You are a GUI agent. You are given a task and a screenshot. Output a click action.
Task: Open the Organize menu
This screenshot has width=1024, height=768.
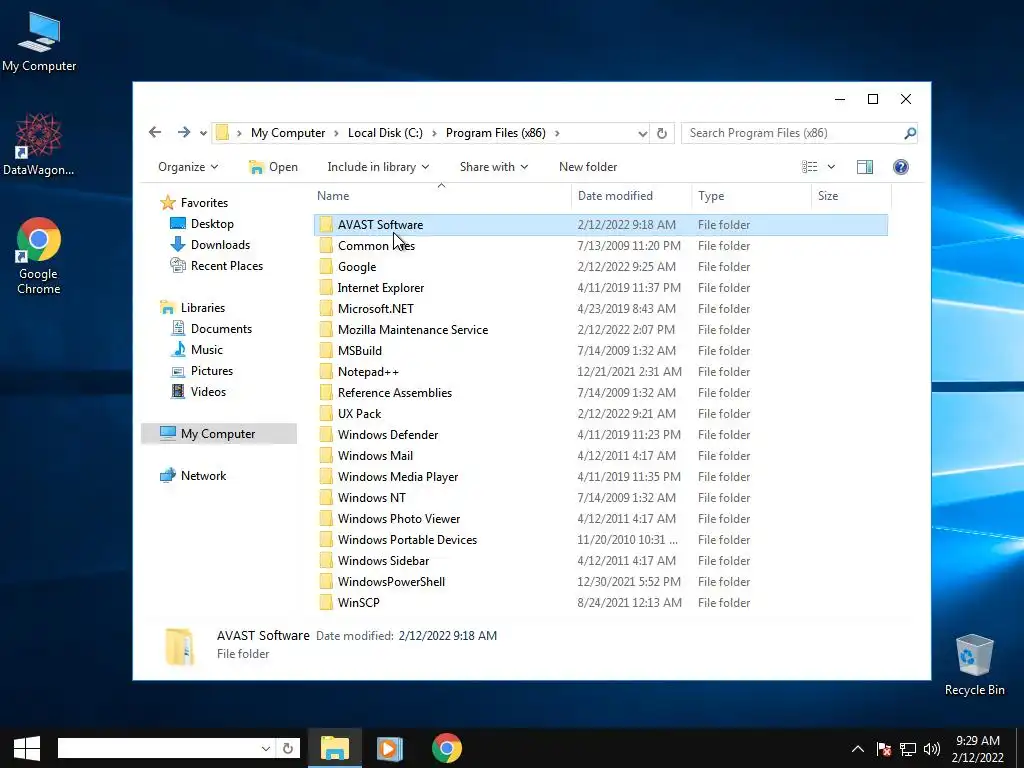[188, 167]
